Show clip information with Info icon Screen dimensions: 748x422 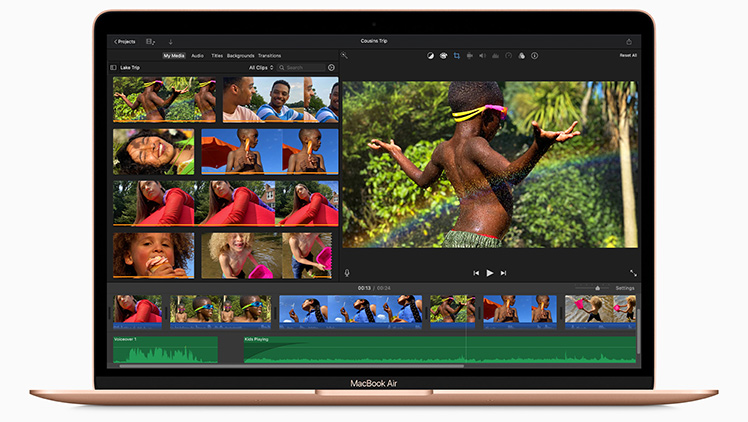pos(534,56)
